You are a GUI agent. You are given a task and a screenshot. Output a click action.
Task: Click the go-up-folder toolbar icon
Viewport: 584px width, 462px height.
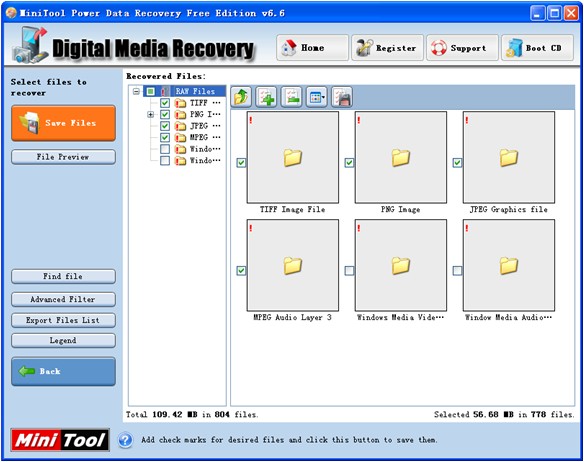(x=241, y=97)
